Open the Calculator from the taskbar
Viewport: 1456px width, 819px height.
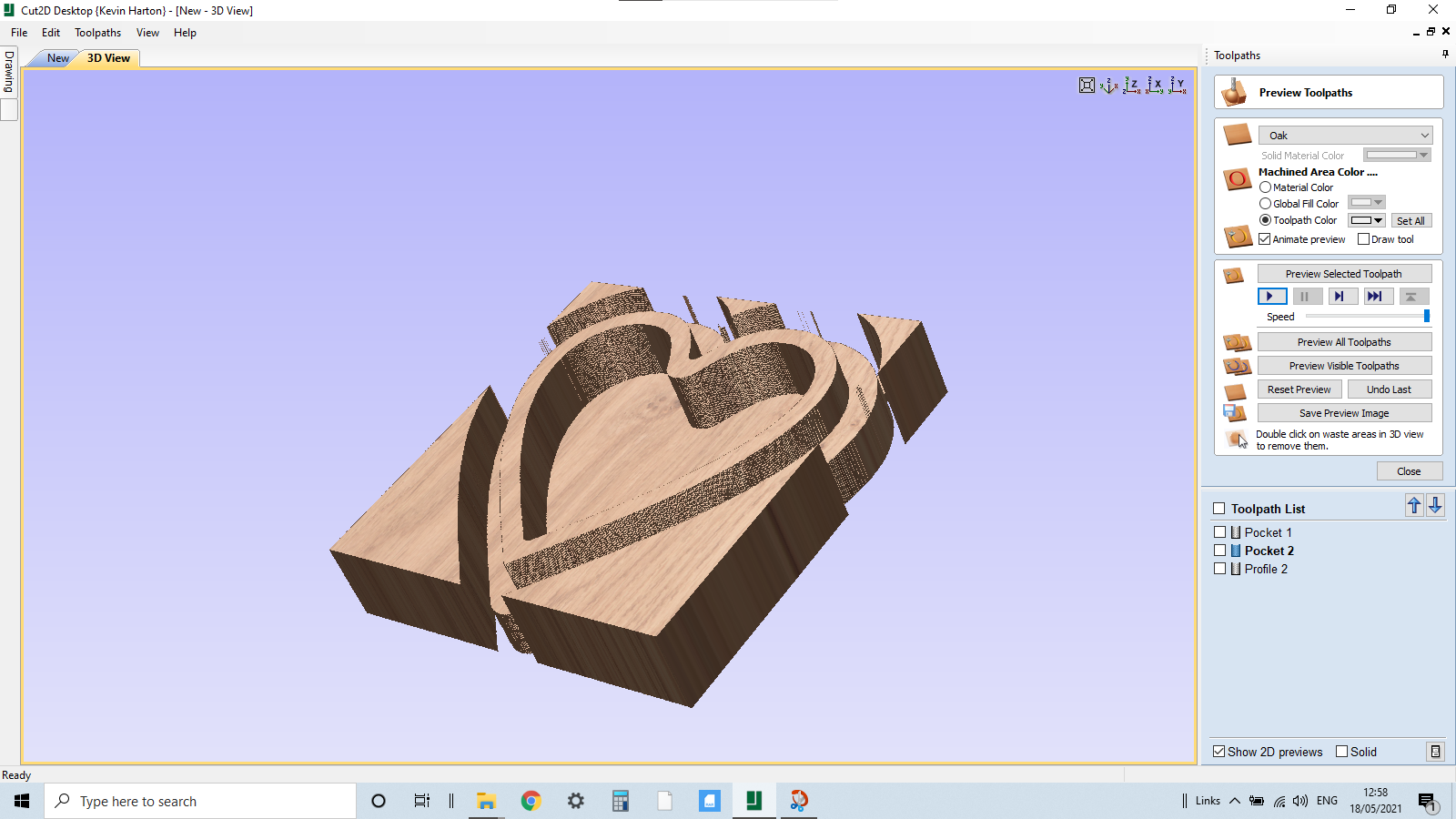(x=621, y=801)
